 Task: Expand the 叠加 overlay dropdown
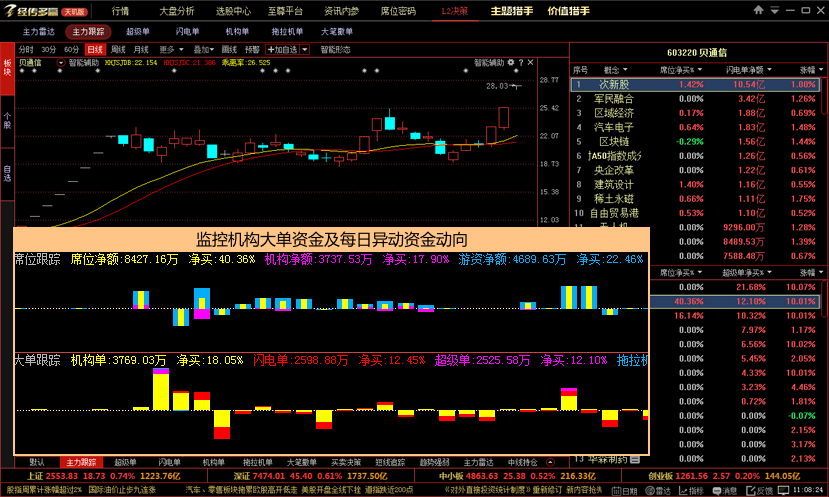click(x=204, y=50)
